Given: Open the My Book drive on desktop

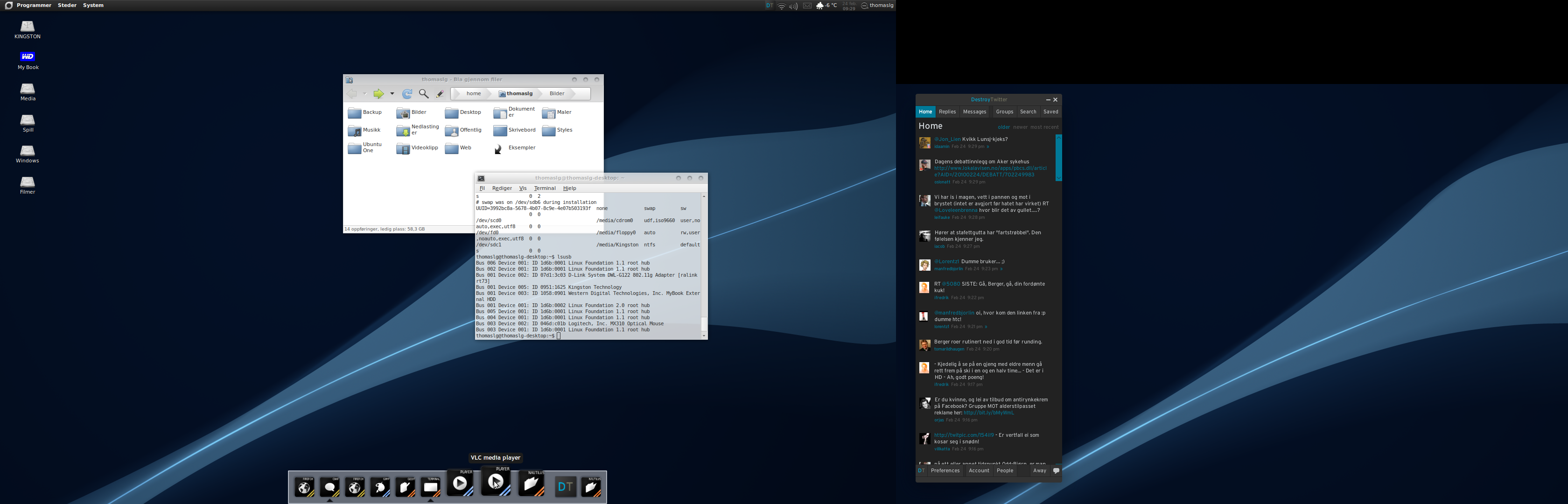Looking at the screenshot, I should point(28,61).
